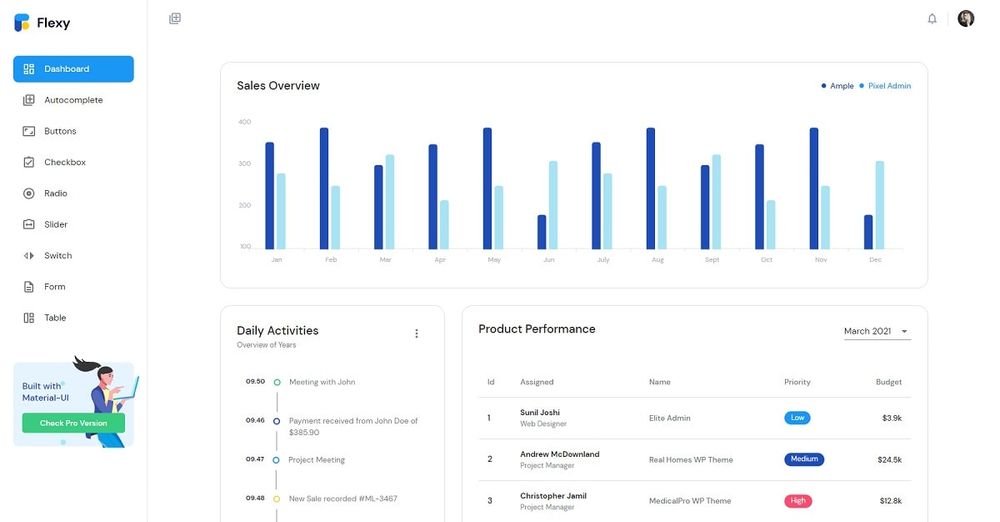Viewport: 1000px width, 522px height.
Task: Open the Table menu item
Action: click(x=55, y=318)
